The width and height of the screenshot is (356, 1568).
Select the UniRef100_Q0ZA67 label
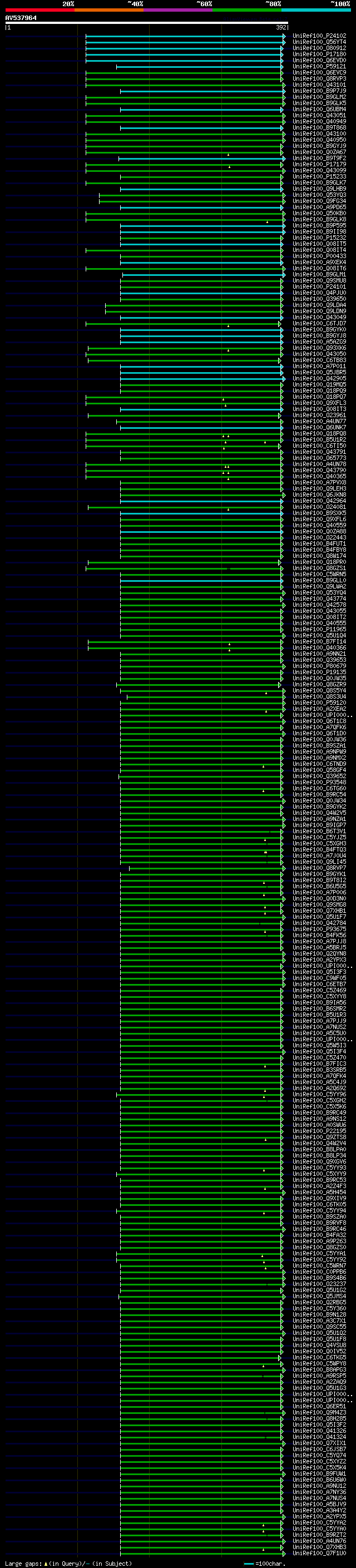(x=319, y=152)
